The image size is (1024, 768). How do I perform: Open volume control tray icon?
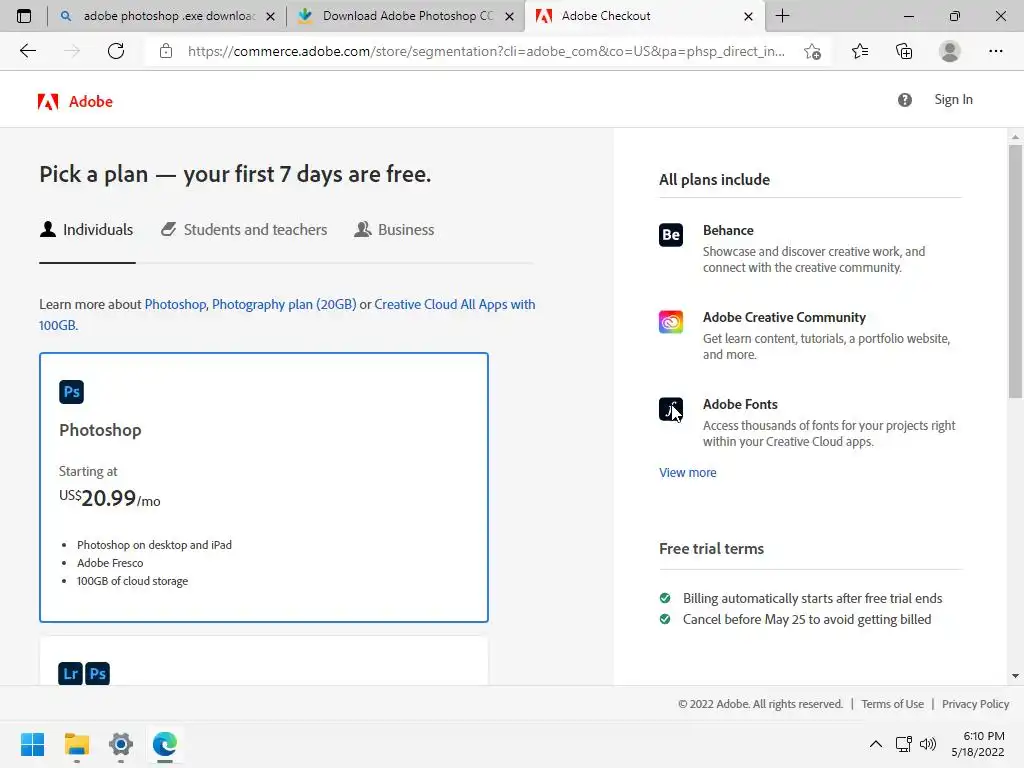[927, 744]
